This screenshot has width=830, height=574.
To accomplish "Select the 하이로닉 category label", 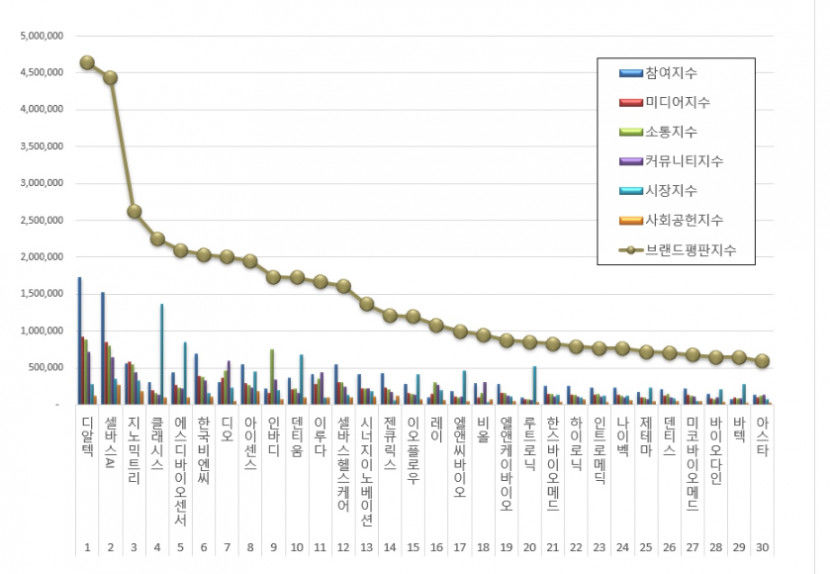I will click(576, 443).
